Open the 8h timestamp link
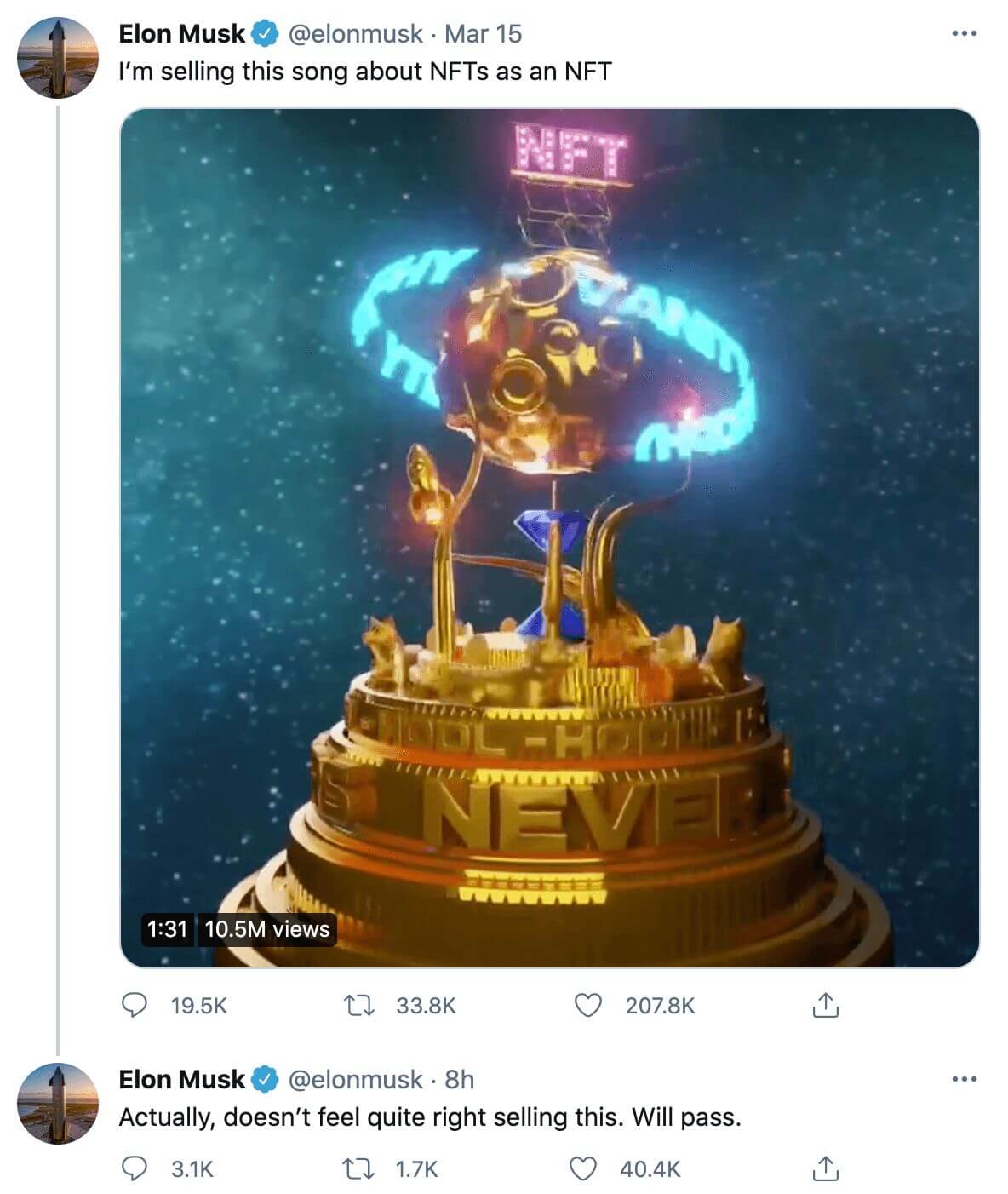This screenshot has height=1194, width=1008. 460,1080
